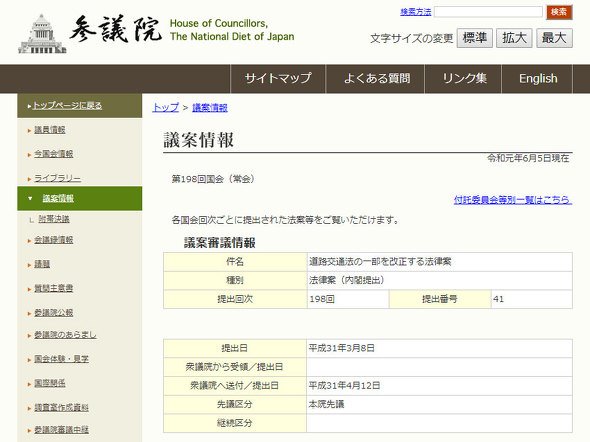
Task: Open 国際関係 in the sidebar
Action: pos(50,383)
